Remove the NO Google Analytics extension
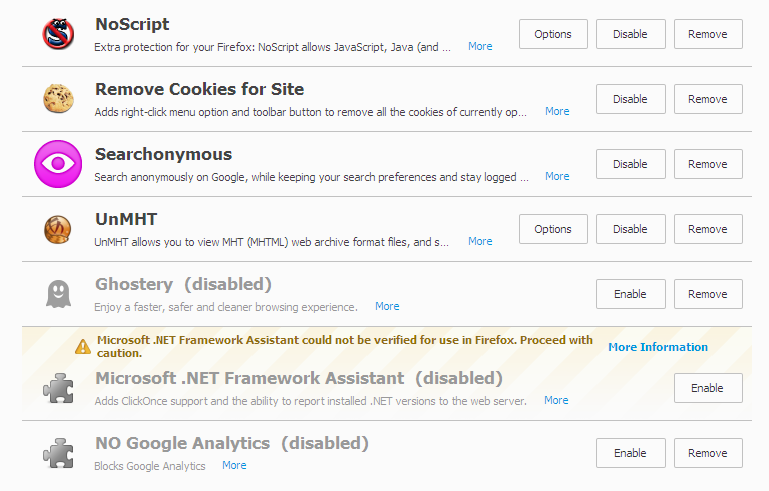Image resolution: width=769 pixels, height=491 pixels. [707, 453]
